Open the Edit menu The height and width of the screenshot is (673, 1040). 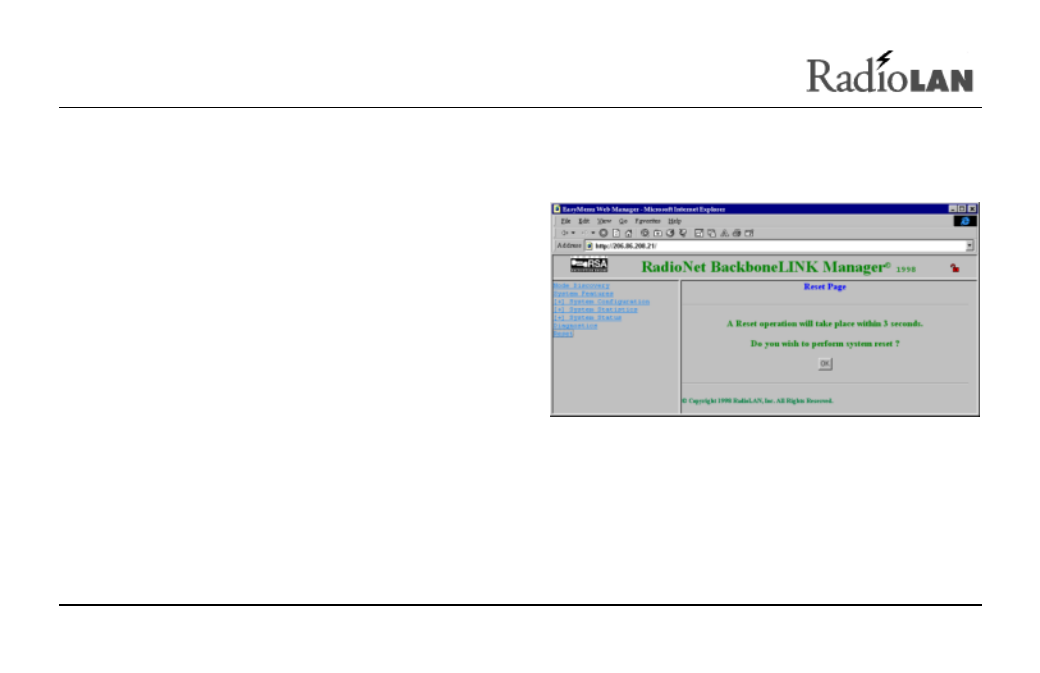click(584, 221)
